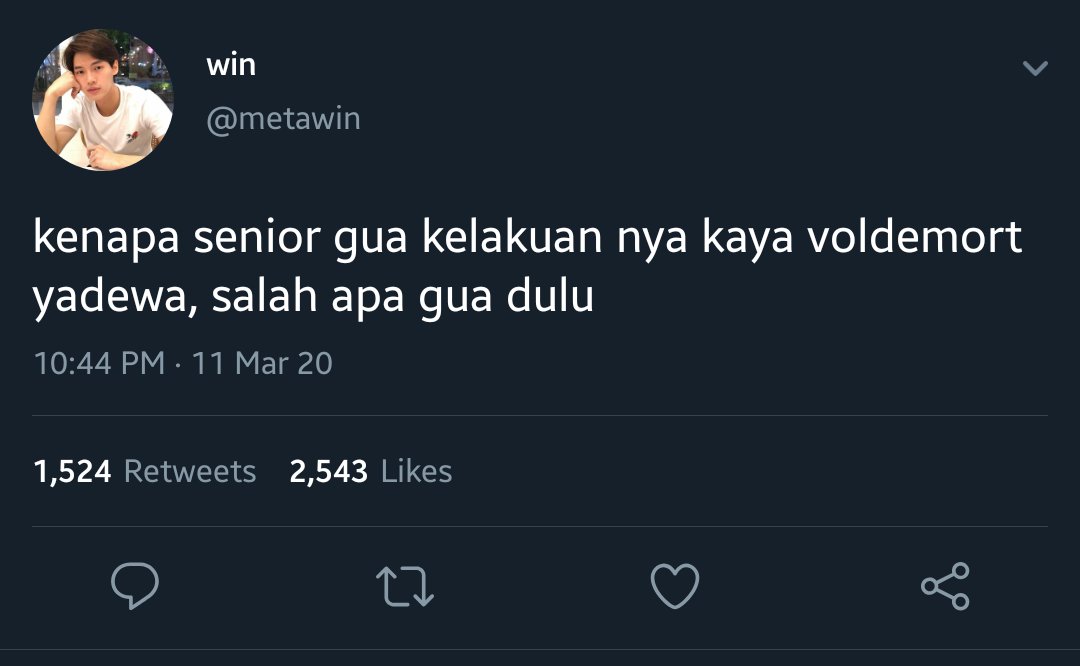Click the "Retweets" label
This screenshot has width=1080, height=666.
[x=190, y=472]
